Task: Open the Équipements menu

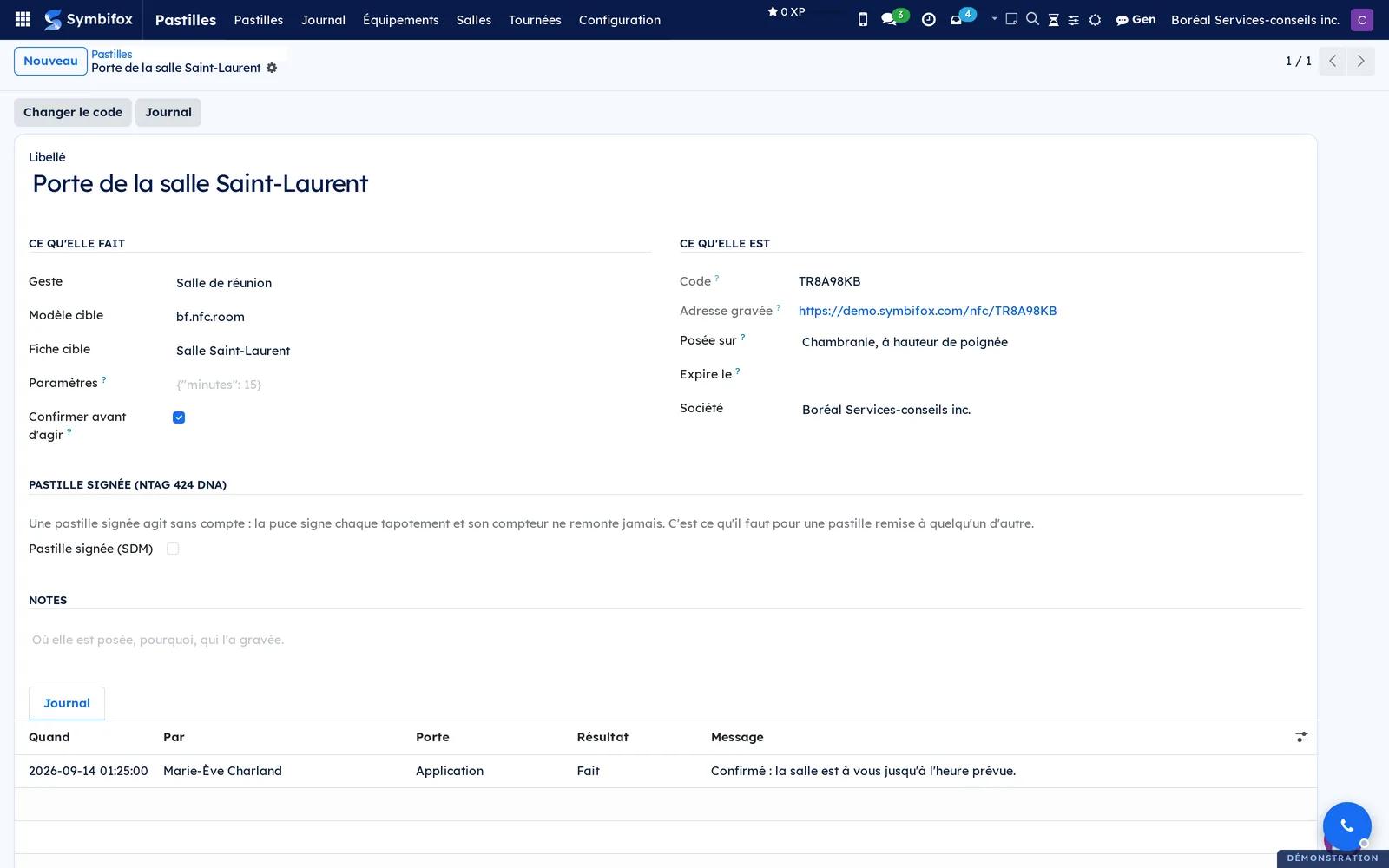Action: pyautogui.click(x=400, y=19)
